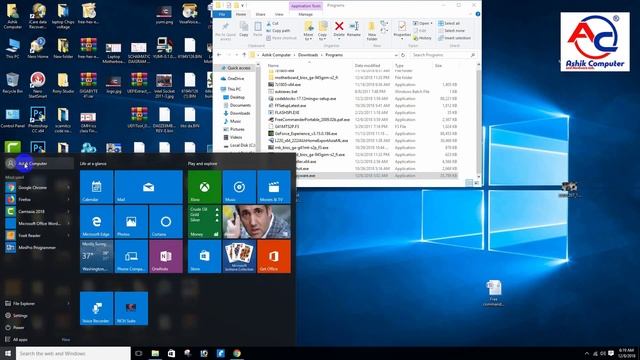640x360 pixels.
Task: Click Invert selection in ribbon
Action: pos(454,38)
